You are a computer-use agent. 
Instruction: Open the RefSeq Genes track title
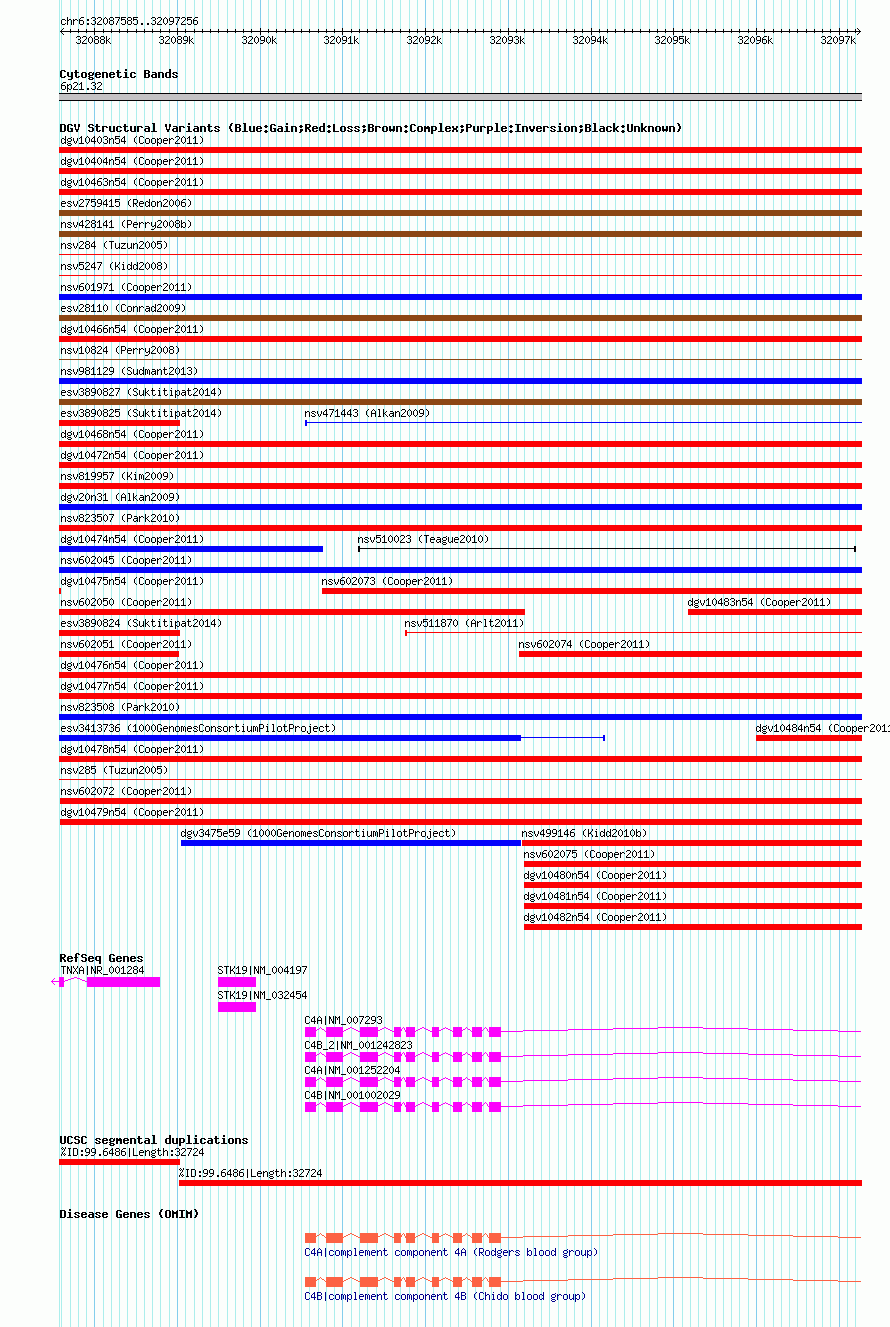pyautogui.click(x=101, y=958)
